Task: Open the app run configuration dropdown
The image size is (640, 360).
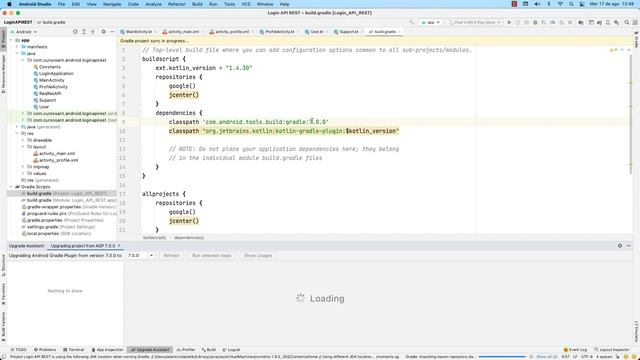Action: 431,22
